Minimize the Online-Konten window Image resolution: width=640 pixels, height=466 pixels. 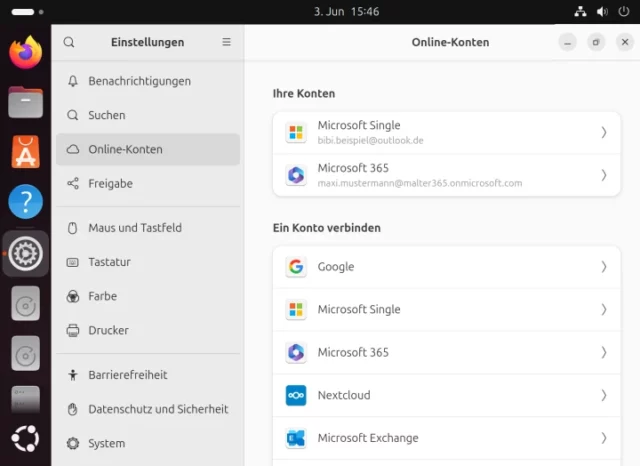point(567,42)
